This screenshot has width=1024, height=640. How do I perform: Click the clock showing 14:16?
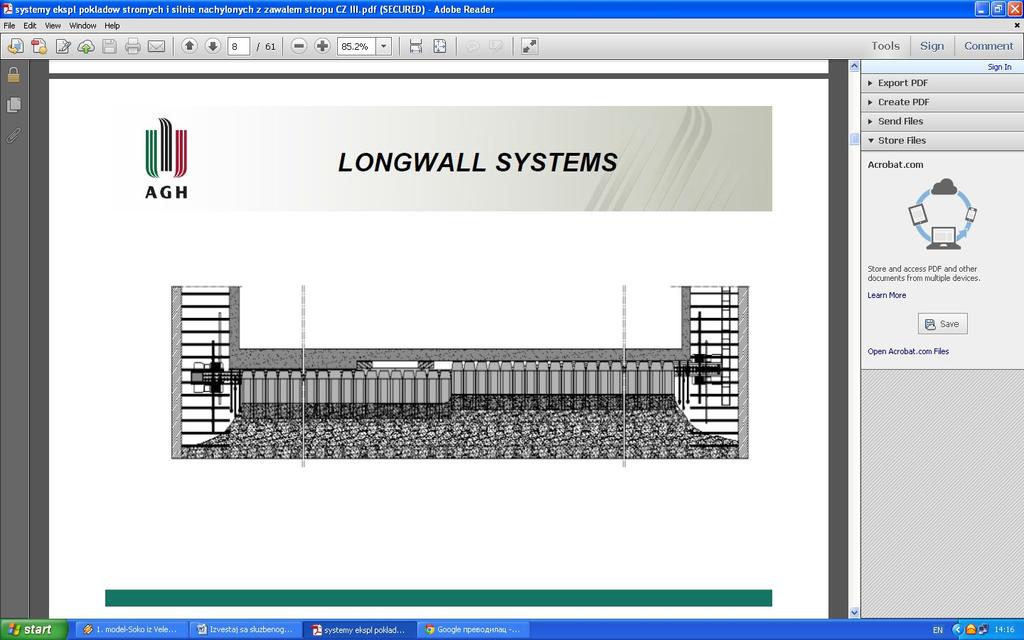pyautogui.click(x=1004, y=630)
